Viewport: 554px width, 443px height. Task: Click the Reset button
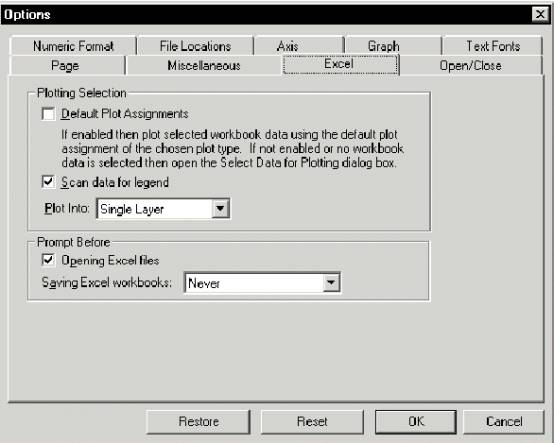click(x=312, y=421)
